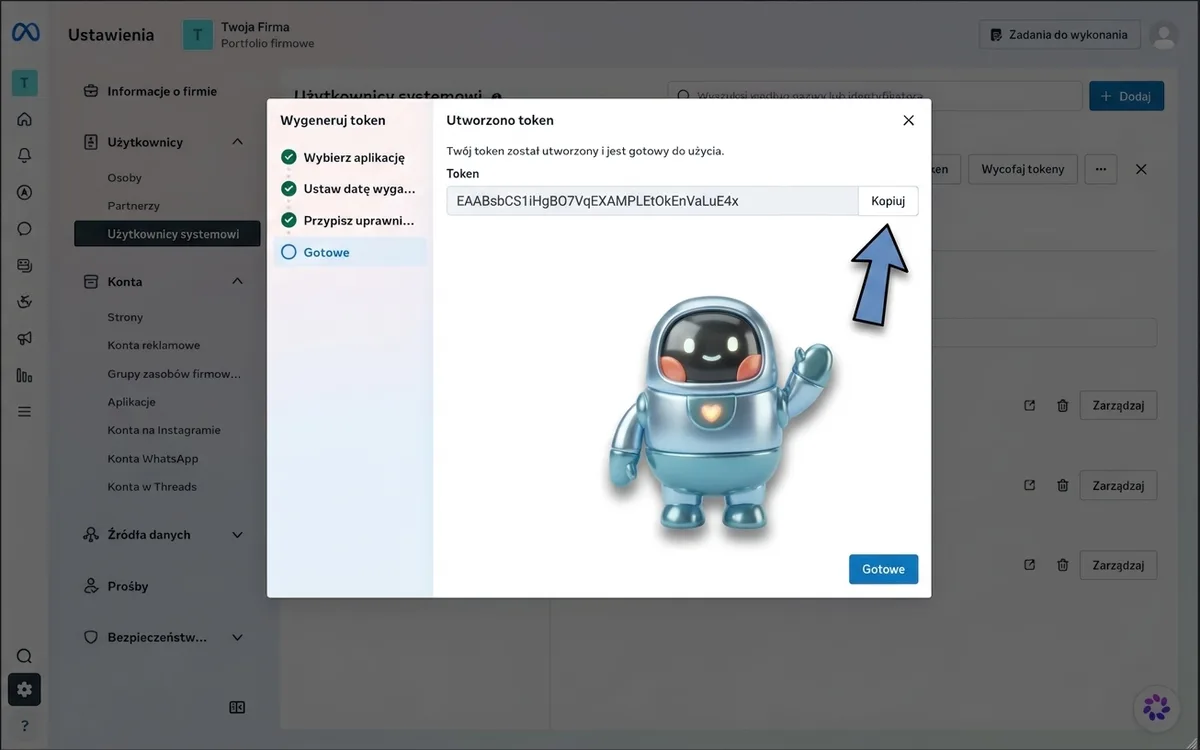The height and width of the screenshot is (750, 1200).
Task: Open Grupy zasobów firmow... item
Action: pyautogui.click(x=174, y=374)
